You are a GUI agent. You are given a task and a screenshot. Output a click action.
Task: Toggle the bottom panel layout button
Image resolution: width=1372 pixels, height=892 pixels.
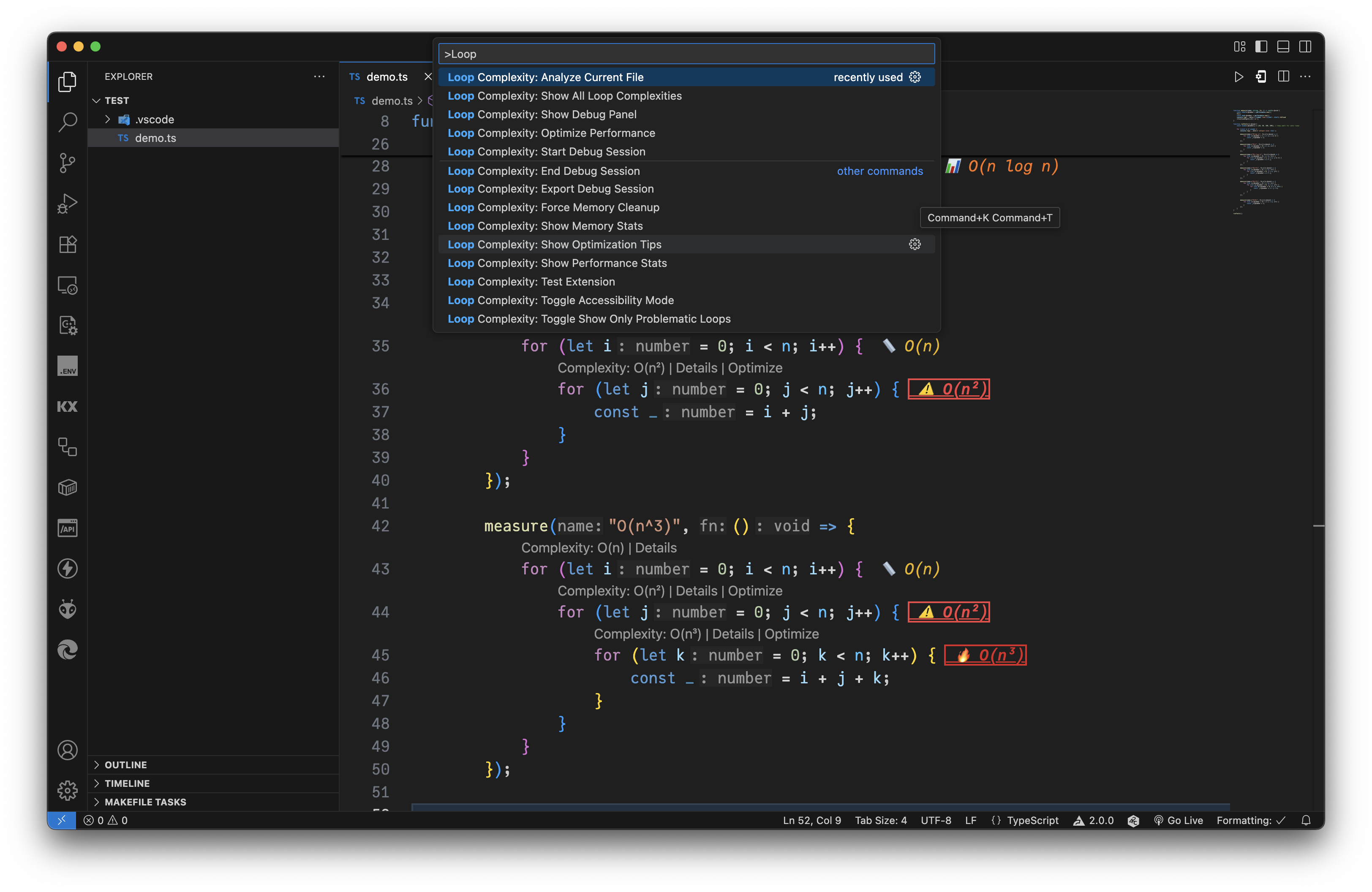click(1283, 47)
